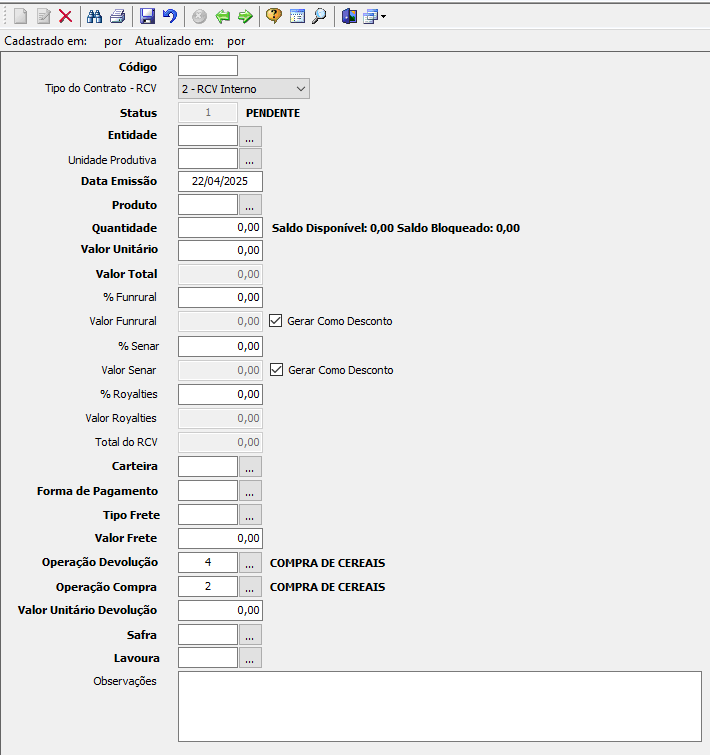
Task: Click the red X delete icon
Action: click(x=65, y=16)
